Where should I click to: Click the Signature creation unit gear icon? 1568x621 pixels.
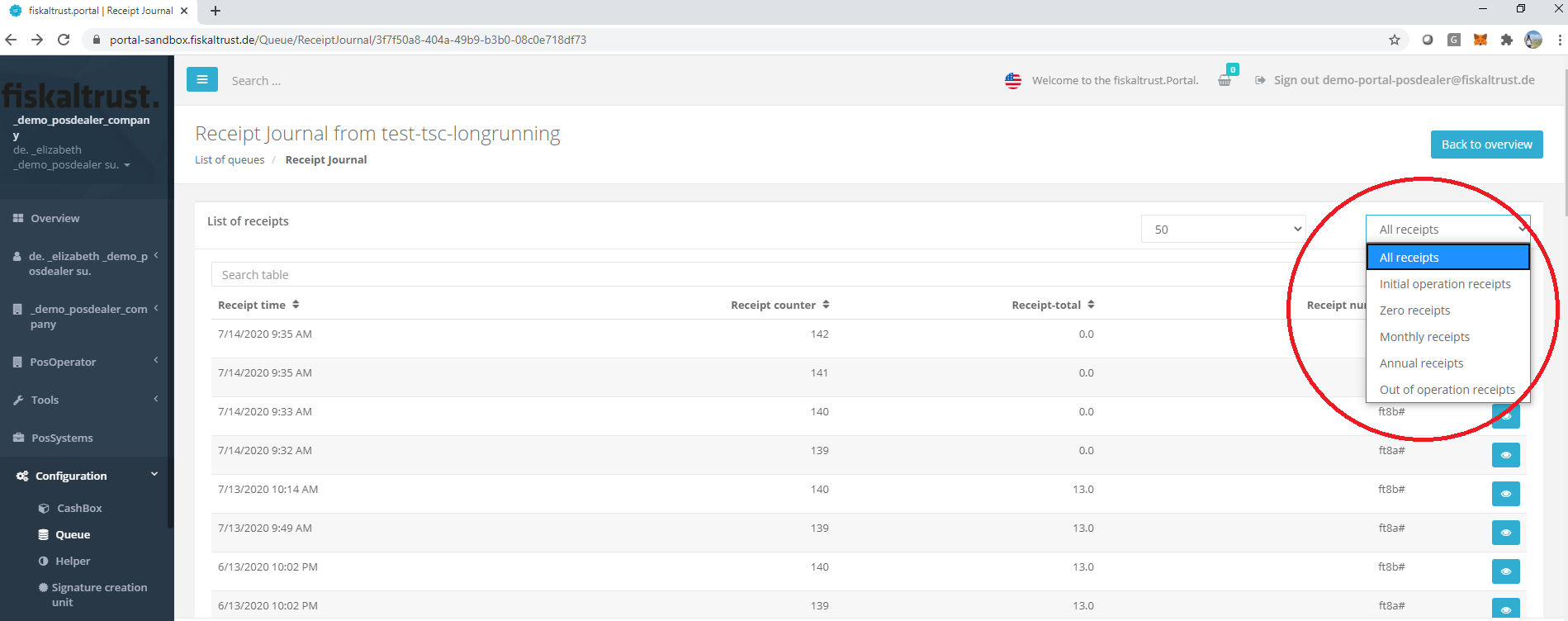[x=44, y=587]
